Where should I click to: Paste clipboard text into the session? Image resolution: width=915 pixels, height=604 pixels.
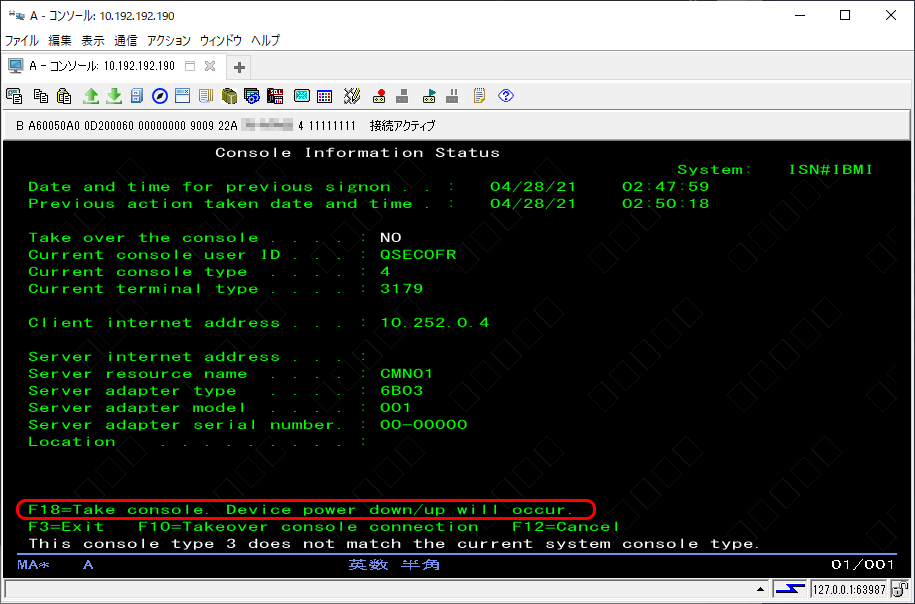63,95
